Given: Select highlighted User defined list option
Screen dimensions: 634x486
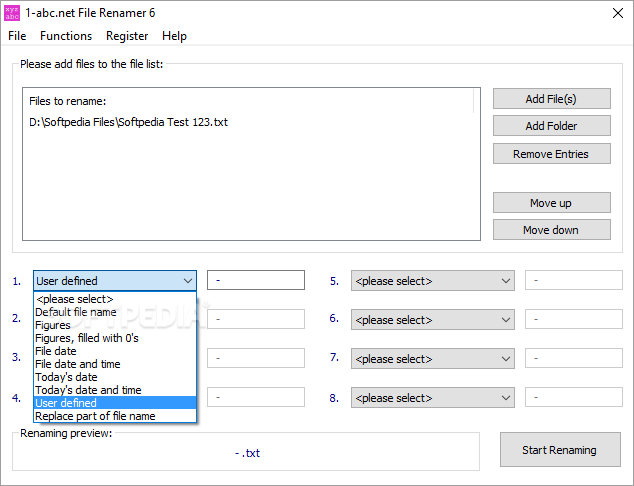Looking at the screenshot, I should 115,403.
